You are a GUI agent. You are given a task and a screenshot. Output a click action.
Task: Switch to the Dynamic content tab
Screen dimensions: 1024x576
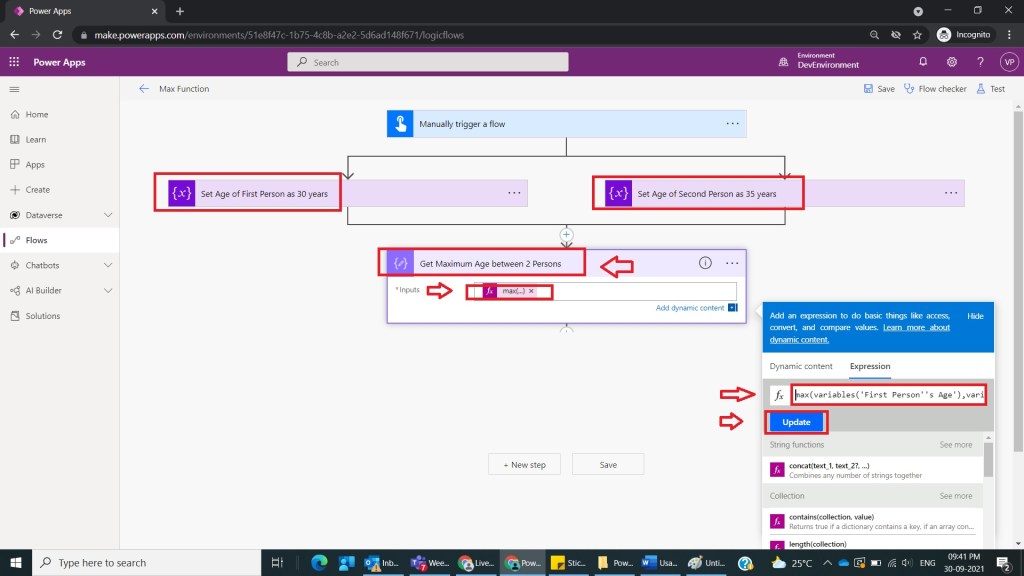coord(801,366)
